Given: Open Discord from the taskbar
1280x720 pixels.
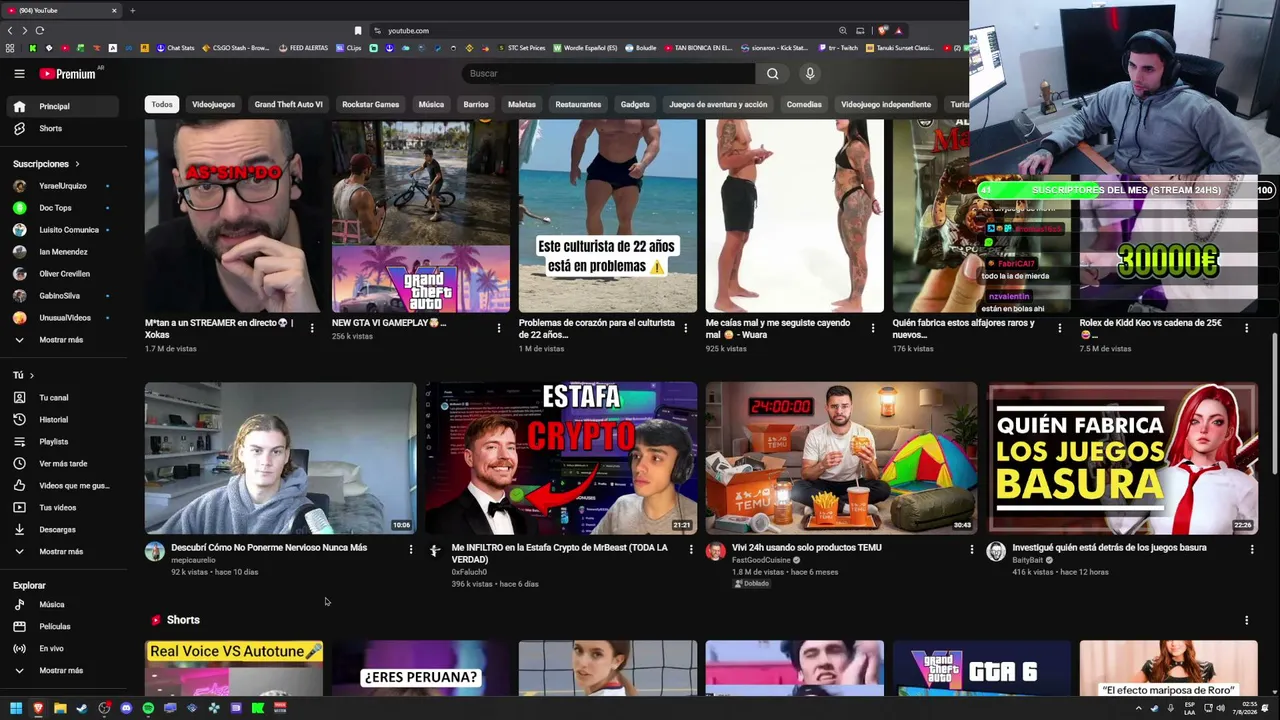Looking at the screenshot, I should pyautogui.click(x=126, y=708).
